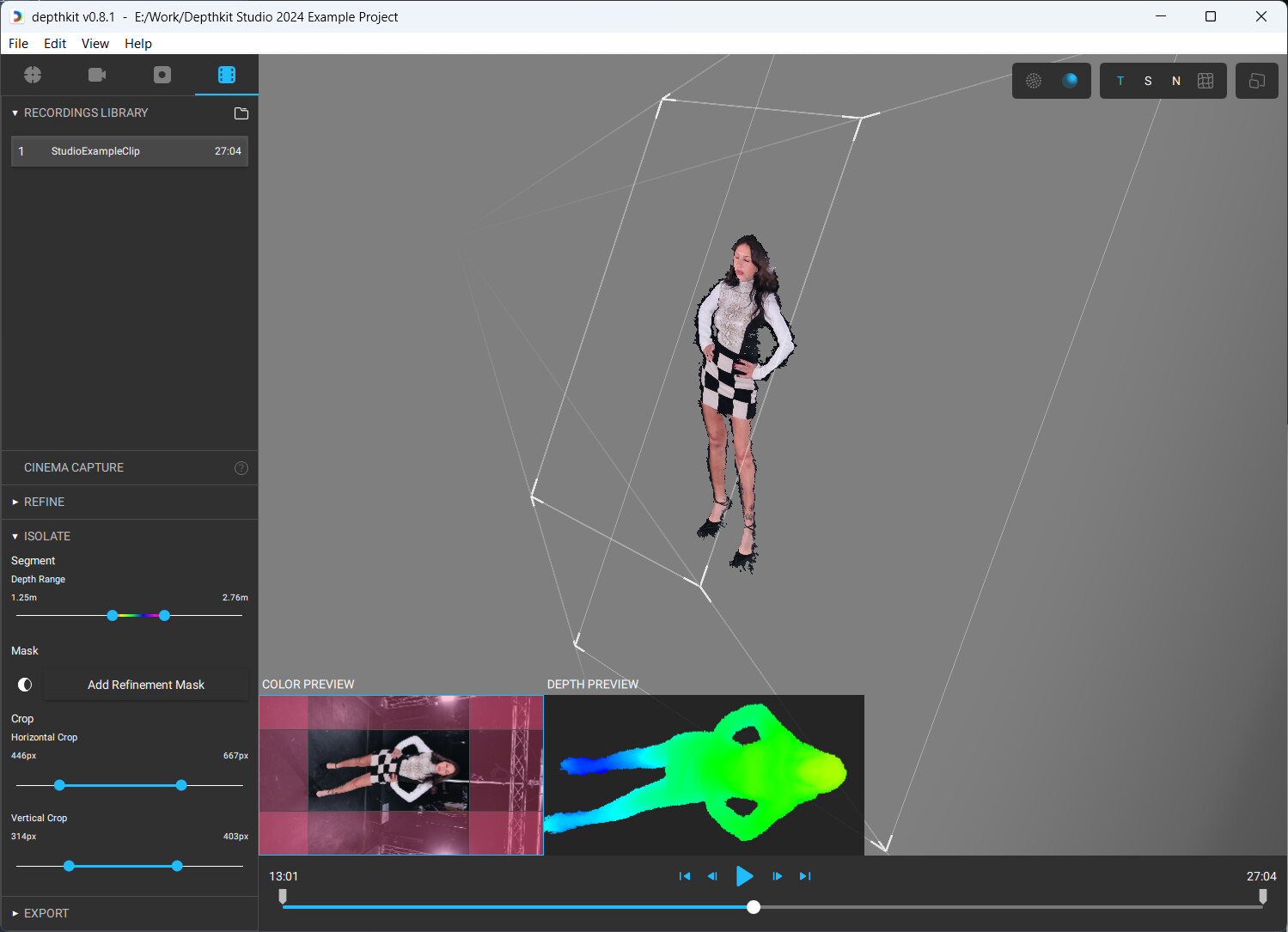Select the point cloud view icon
The width and height of the screenshot is (1288, 932).
(x=1034, y=81)
